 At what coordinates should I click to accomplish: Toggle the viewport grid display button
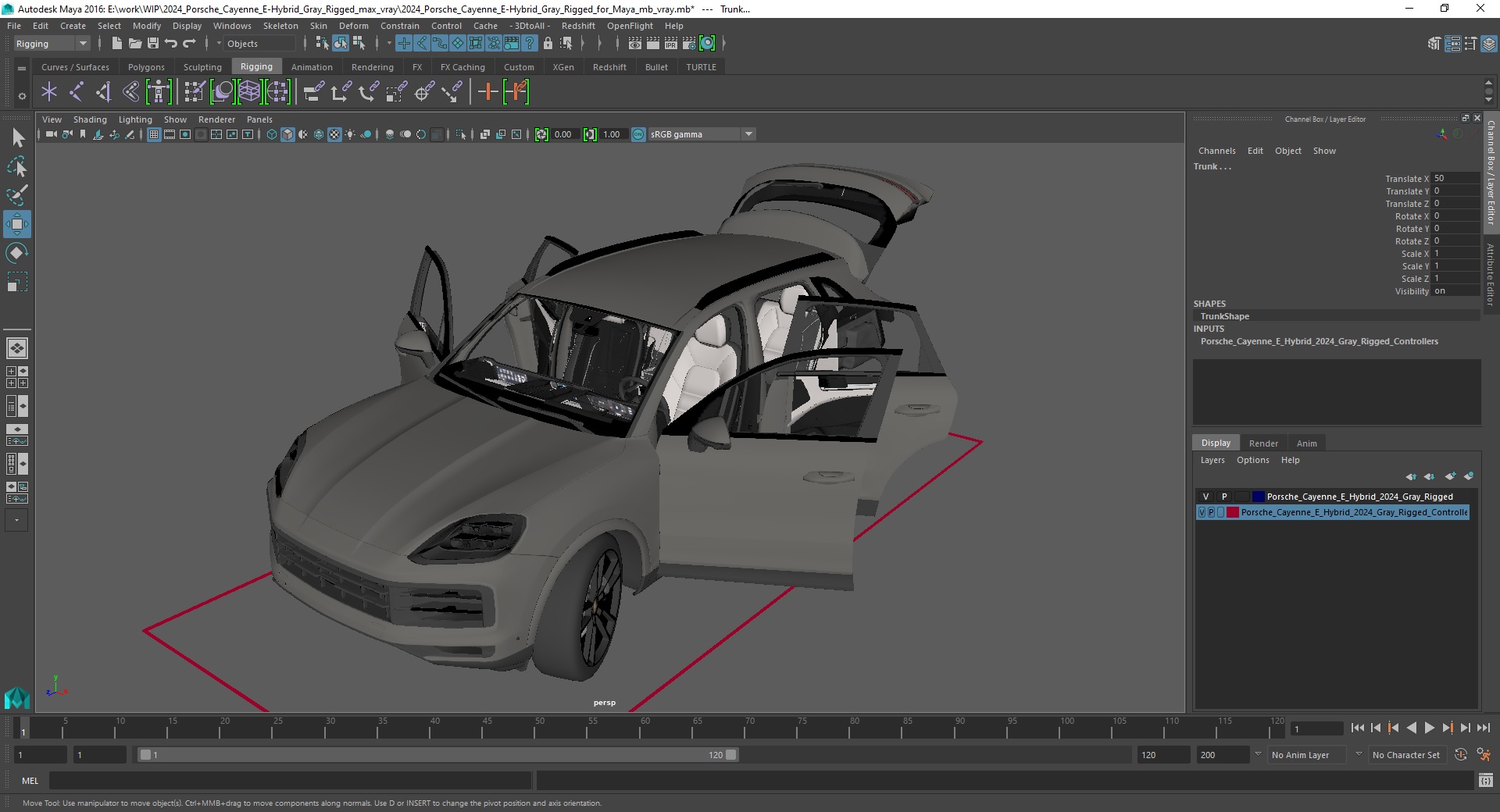(154, 134)
